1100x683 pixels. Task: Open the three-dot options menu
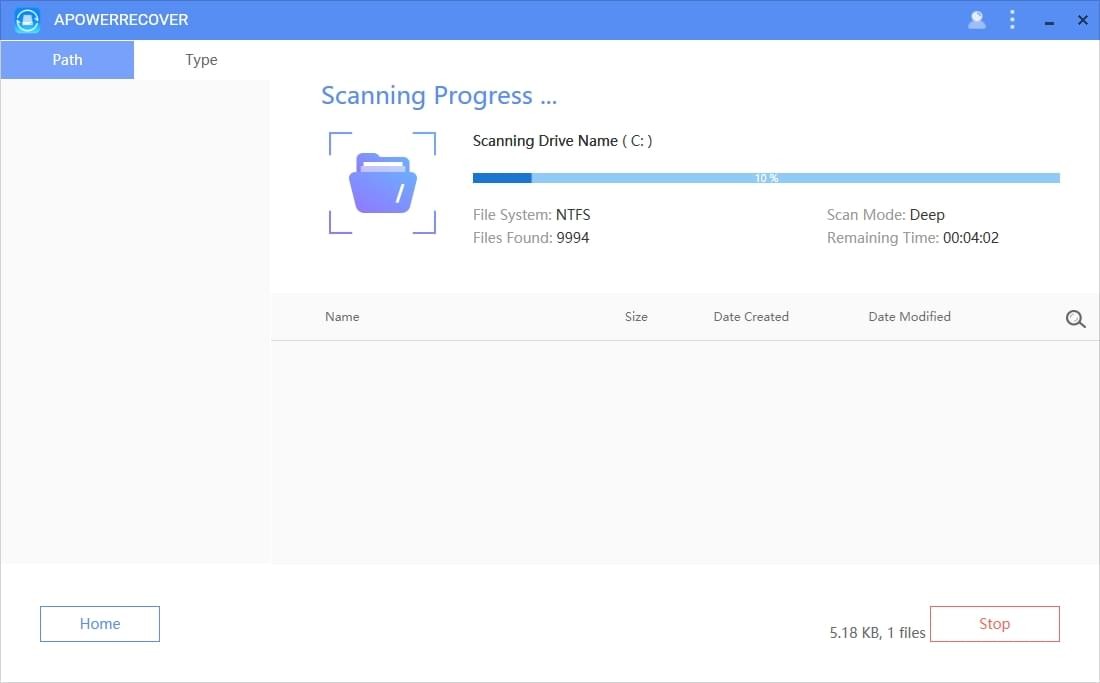click(x=1012, y=19)
